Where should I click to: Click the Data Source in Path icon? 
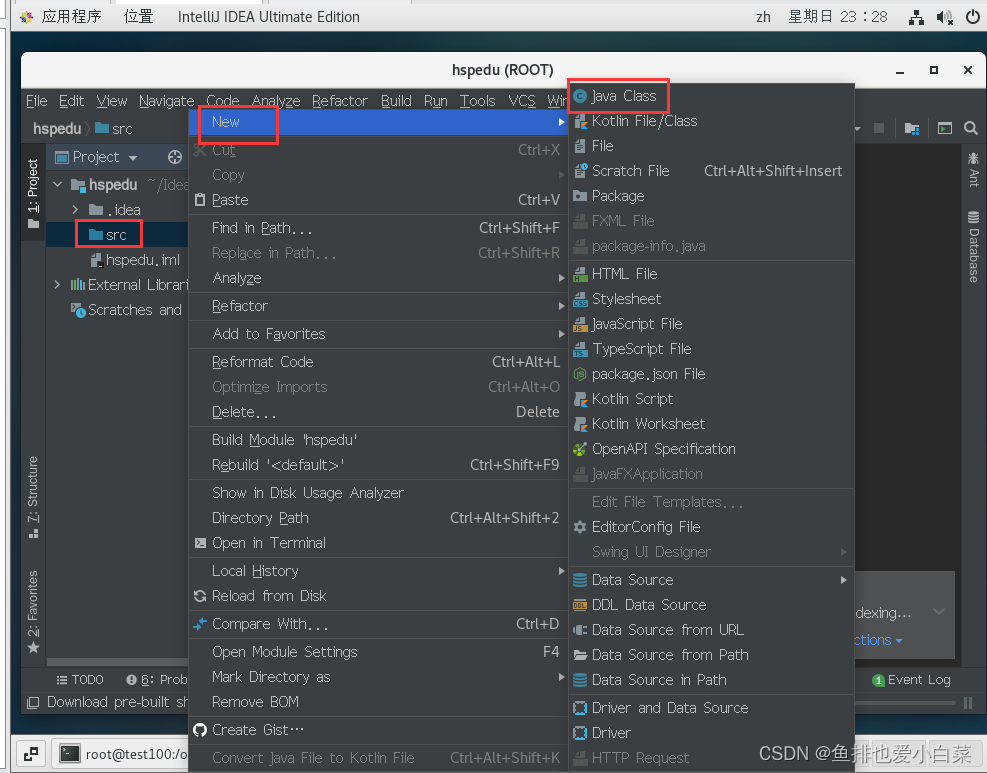coord(580,680)
